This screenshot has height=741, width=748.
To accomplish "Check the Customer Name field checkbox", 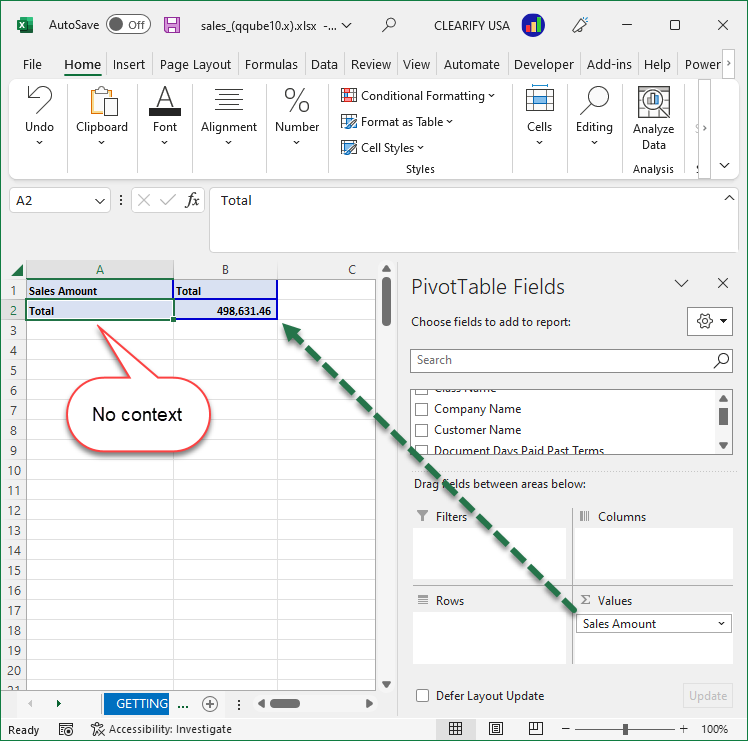I will [x=421, y=430].
